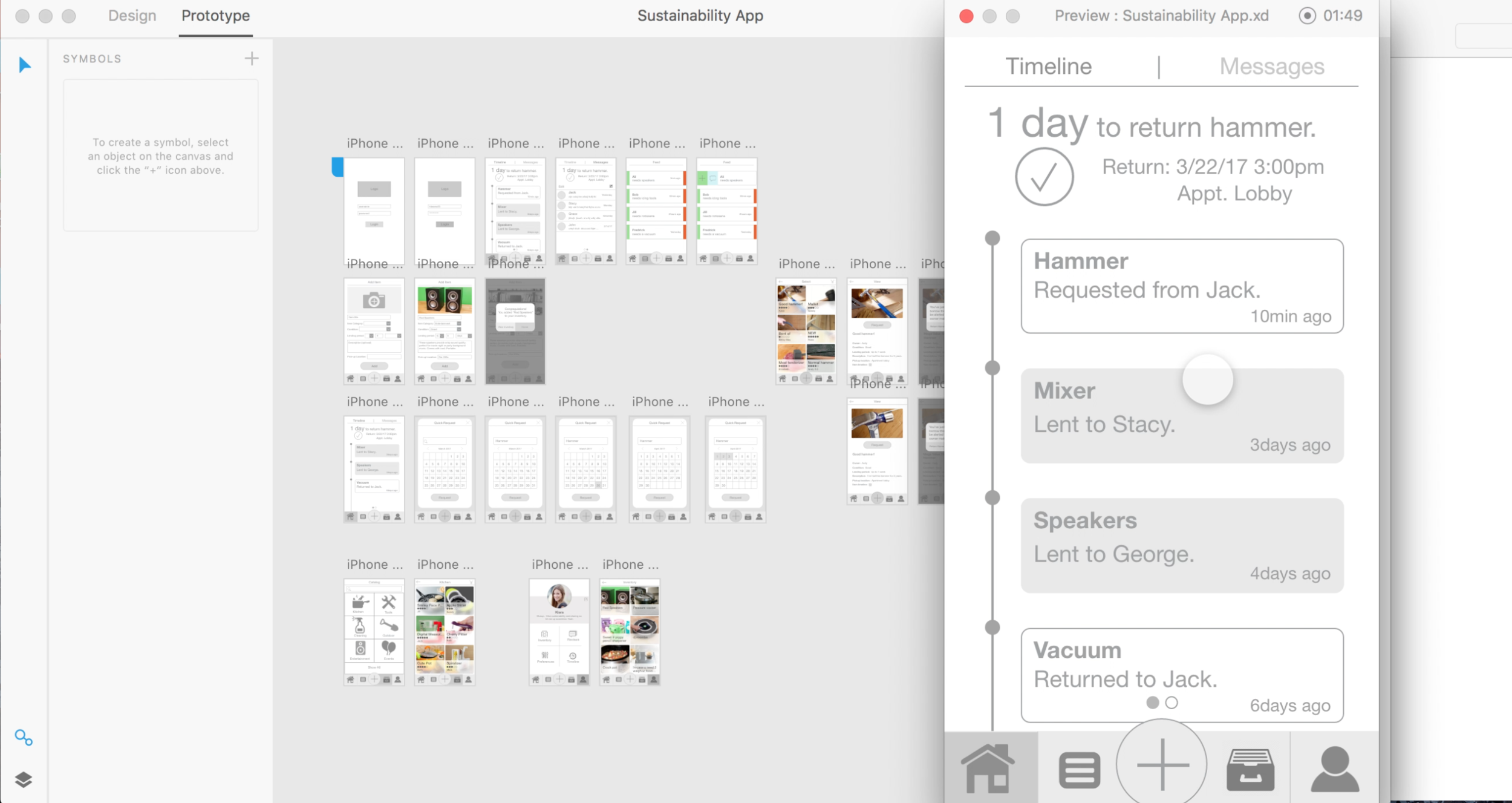
Task: Click the record preview button beside timer
Action: 1306,16
